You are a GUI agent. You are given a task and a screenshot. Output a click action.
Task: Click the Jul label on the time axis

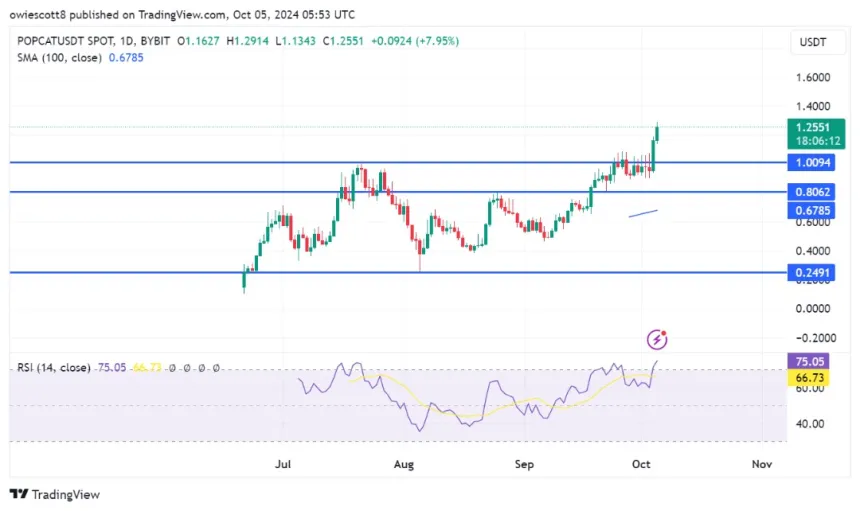point(284,464)
